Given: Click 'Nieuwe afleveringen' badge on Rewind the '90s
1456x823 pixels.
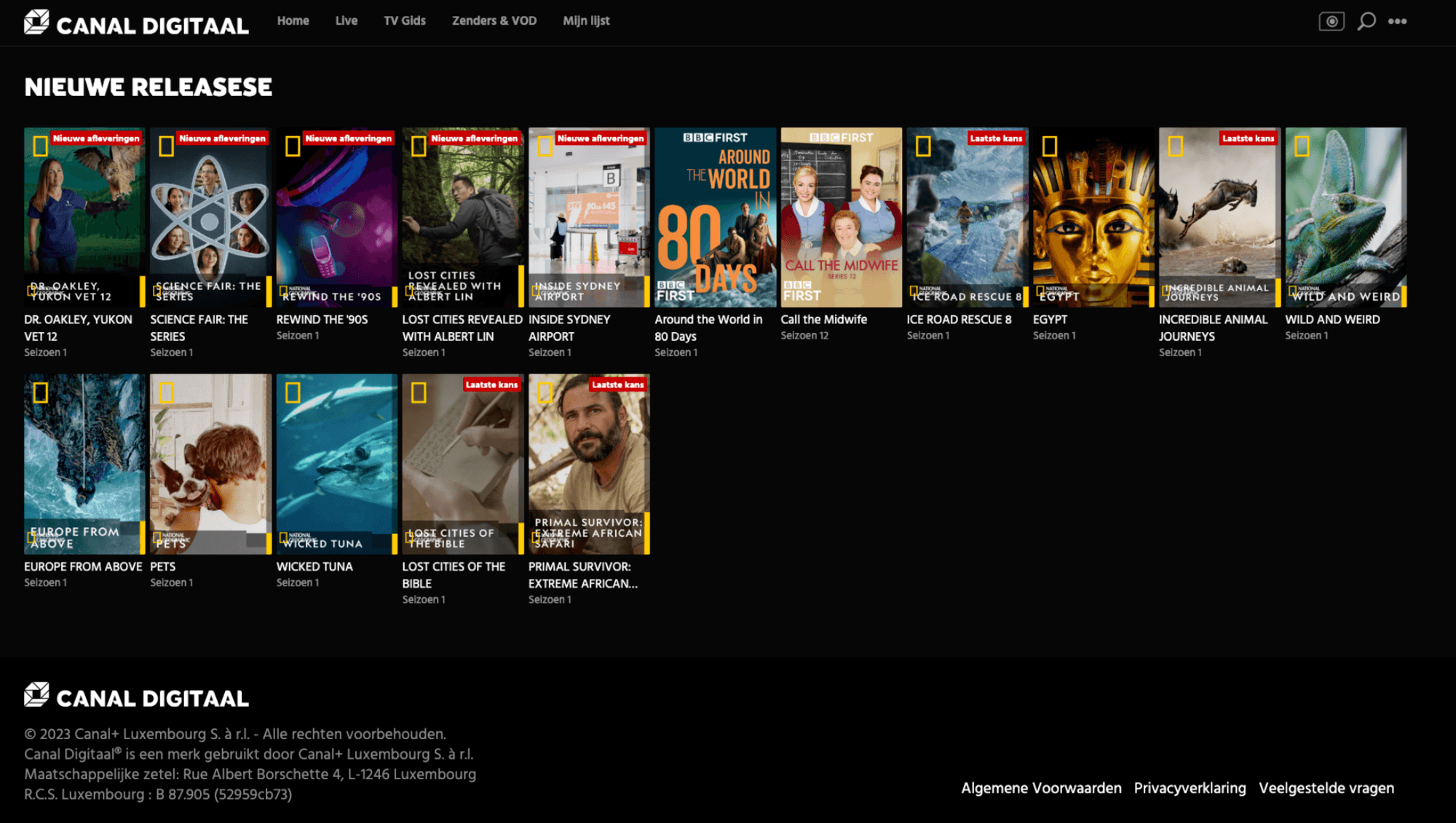Looking at the screenshot, I should [349, 138].
